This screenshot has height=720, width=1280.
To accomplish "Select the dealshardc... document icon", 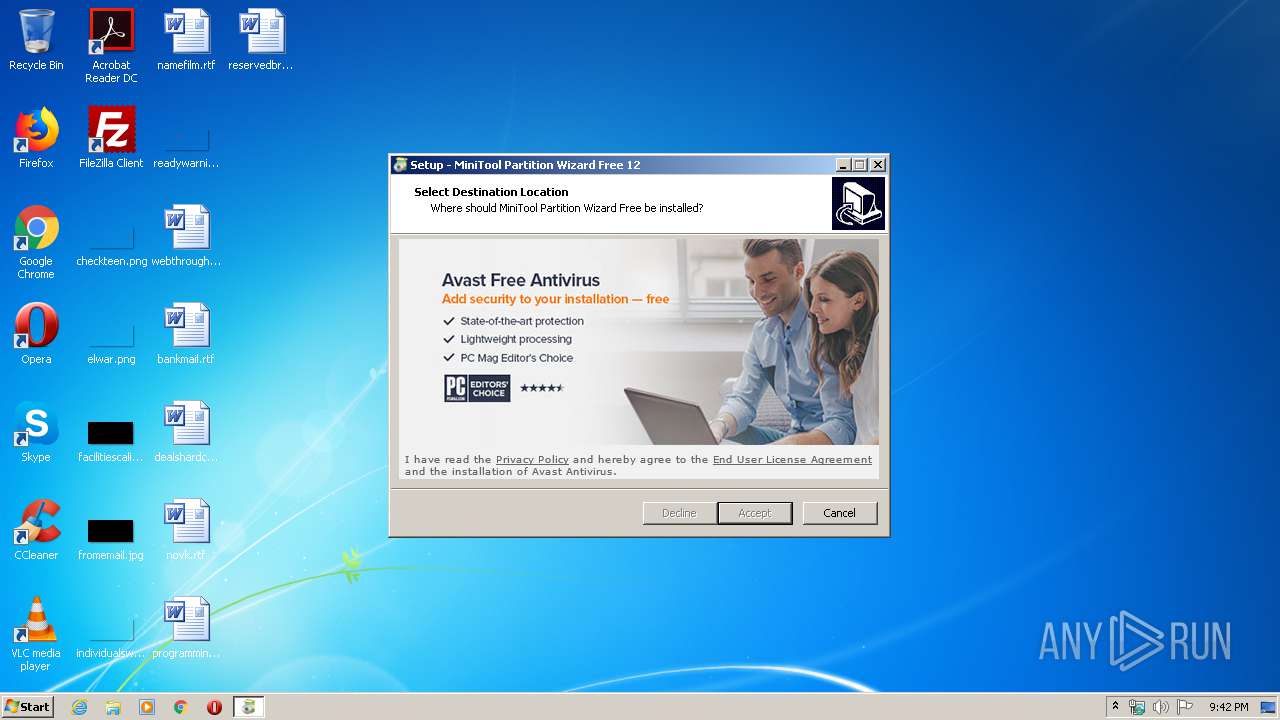I will [x=186, y=433].
